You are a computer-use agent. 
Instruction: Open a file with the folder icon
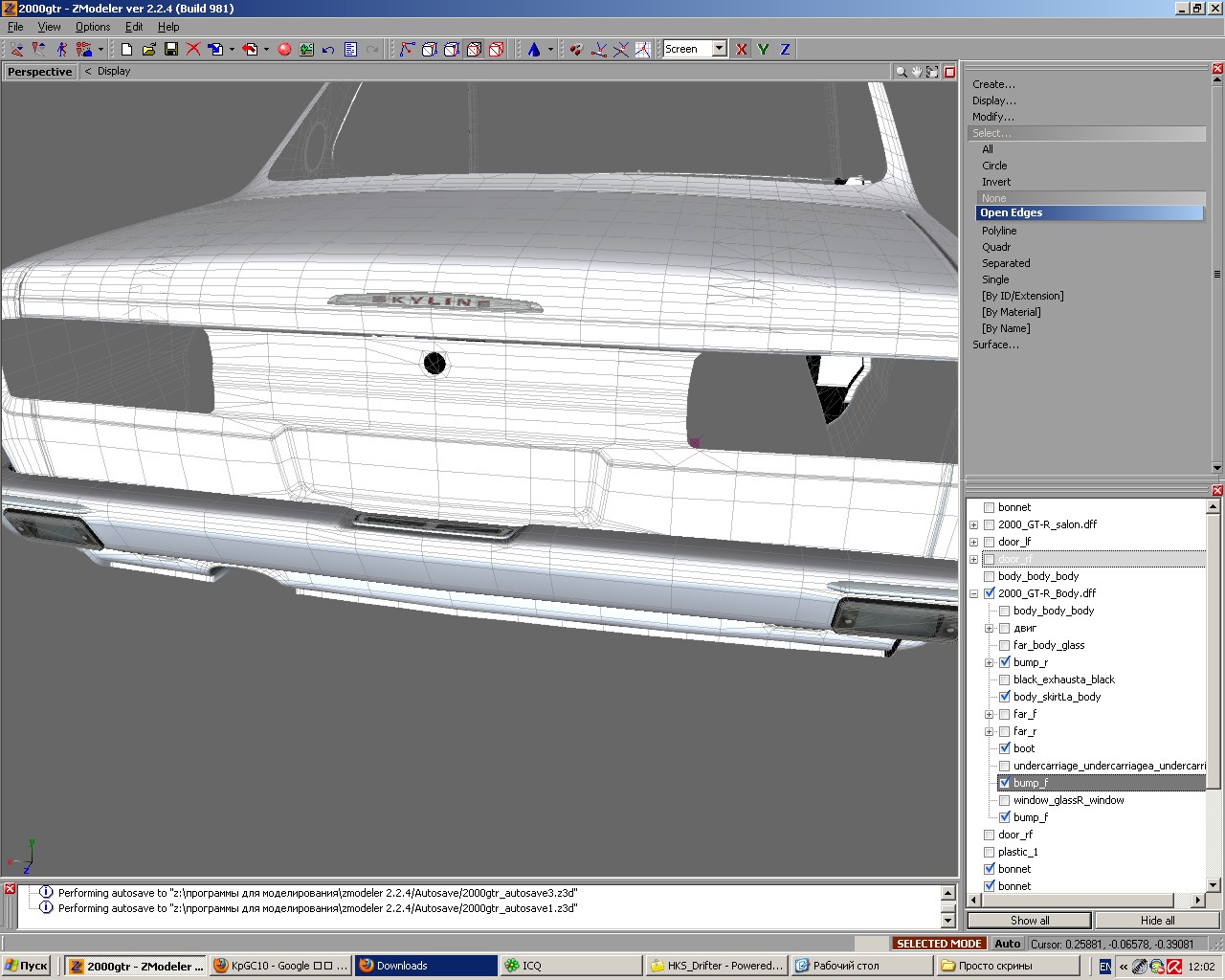click(148, 49)
